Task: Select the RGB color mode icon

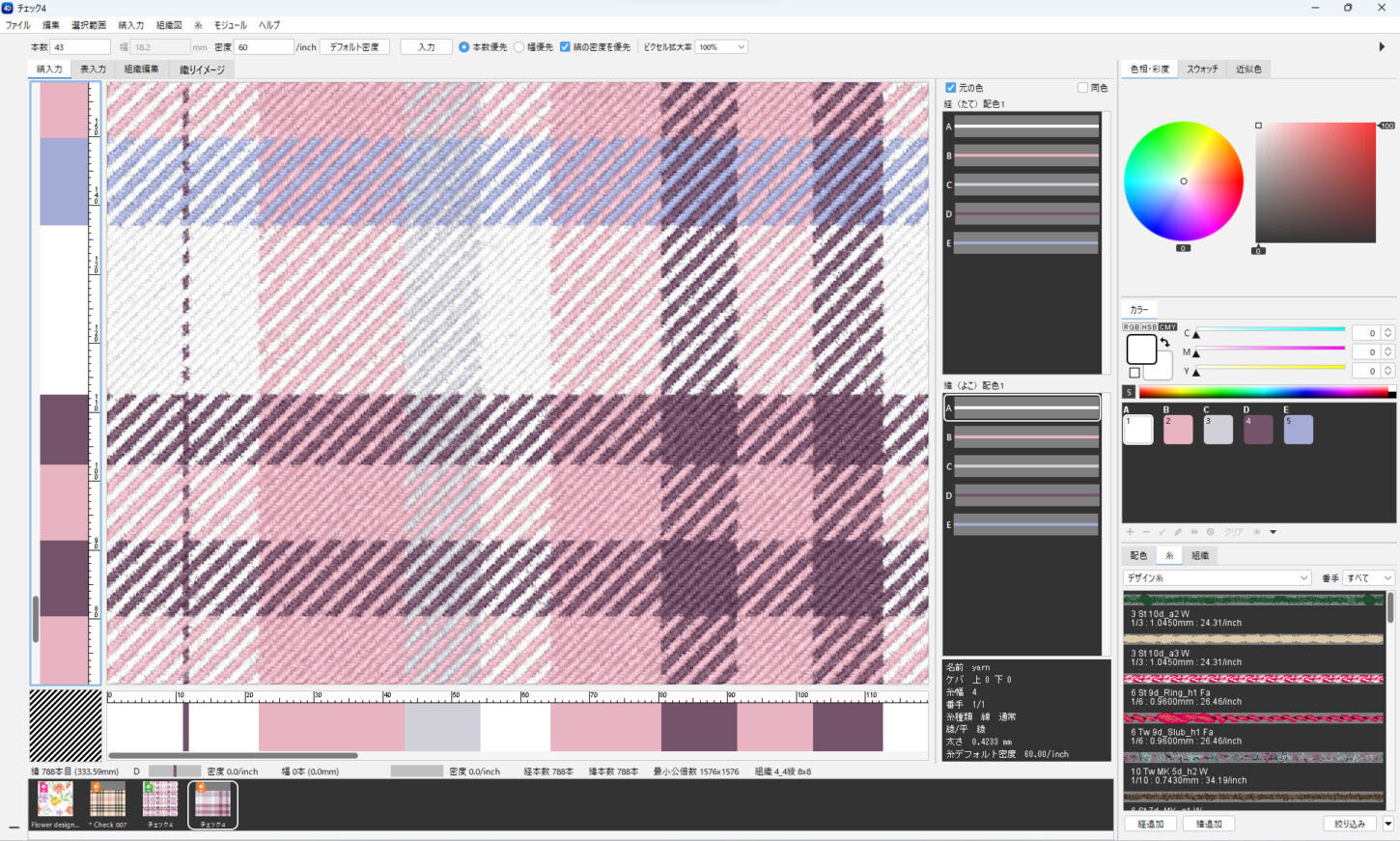Action: coord(1131,327)
